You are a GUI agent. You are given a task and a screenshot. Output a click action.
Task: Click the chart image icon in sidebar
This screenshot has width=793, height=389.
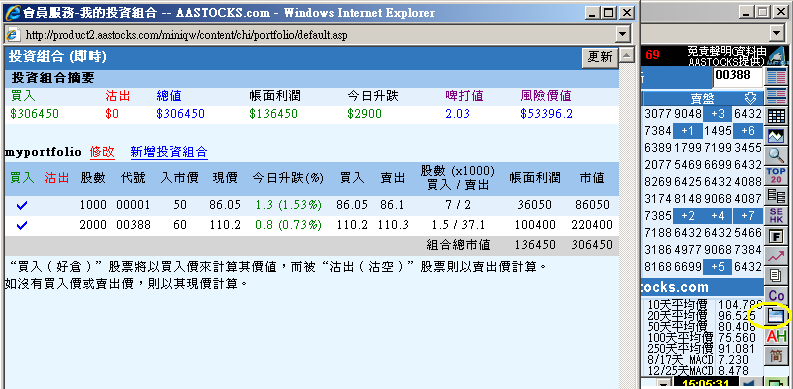775,136
